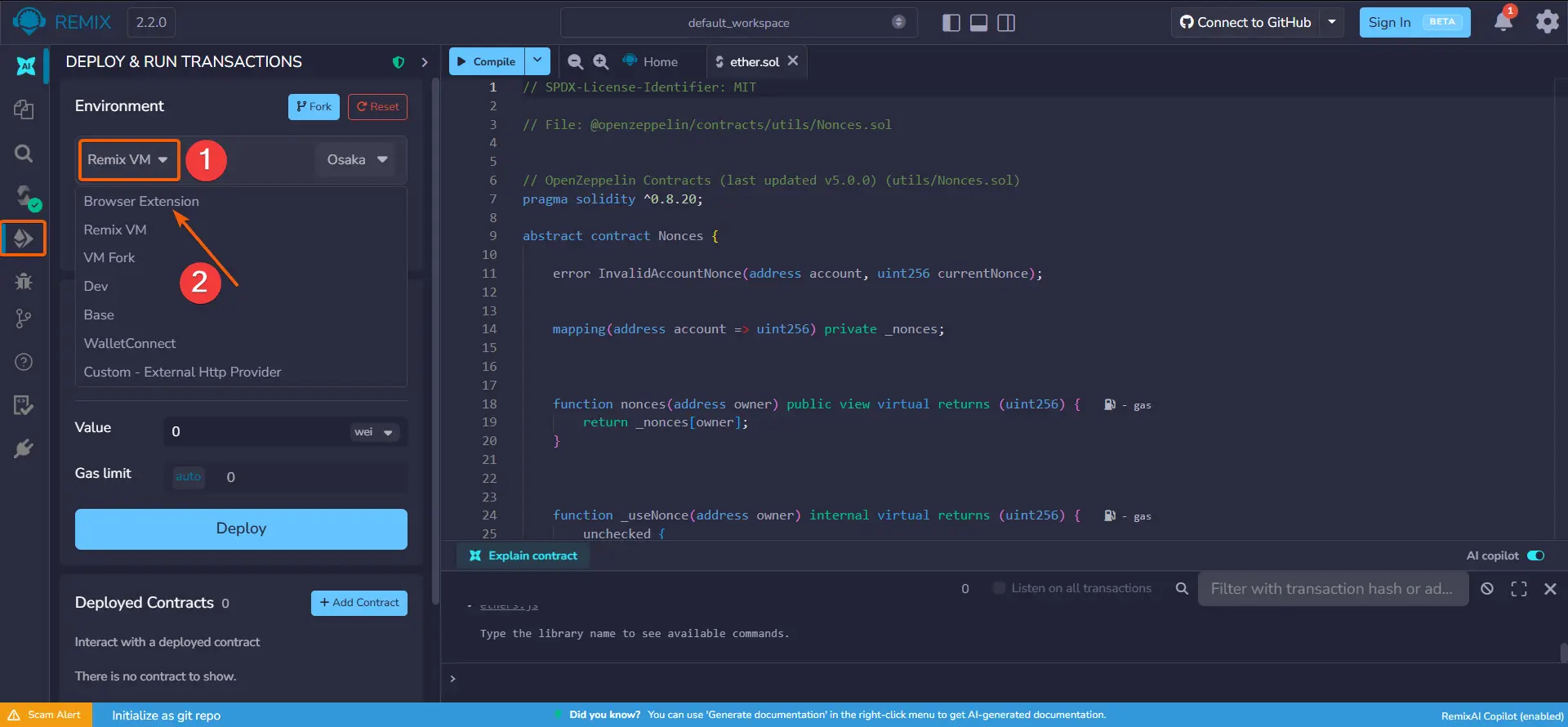Open the Connect to GitHub dropdown caret
The width and height of the screenshot is (1568, 727).
coord(1332,22)
